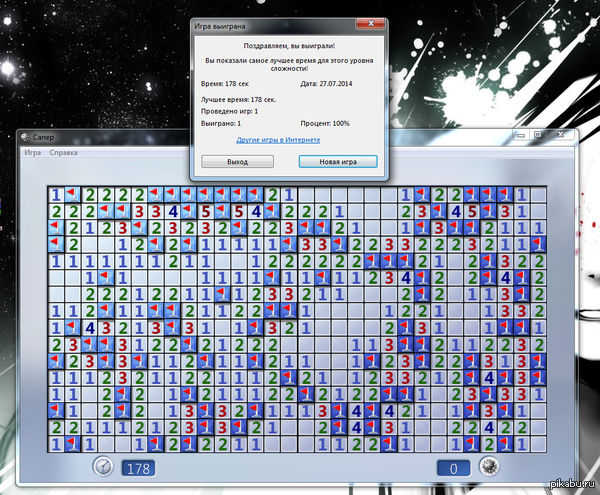Image resolution: width=600 pixels, height=495 pixels.
Task: Follow the Другие игры в Интернете link
Action: pos(290,141)
